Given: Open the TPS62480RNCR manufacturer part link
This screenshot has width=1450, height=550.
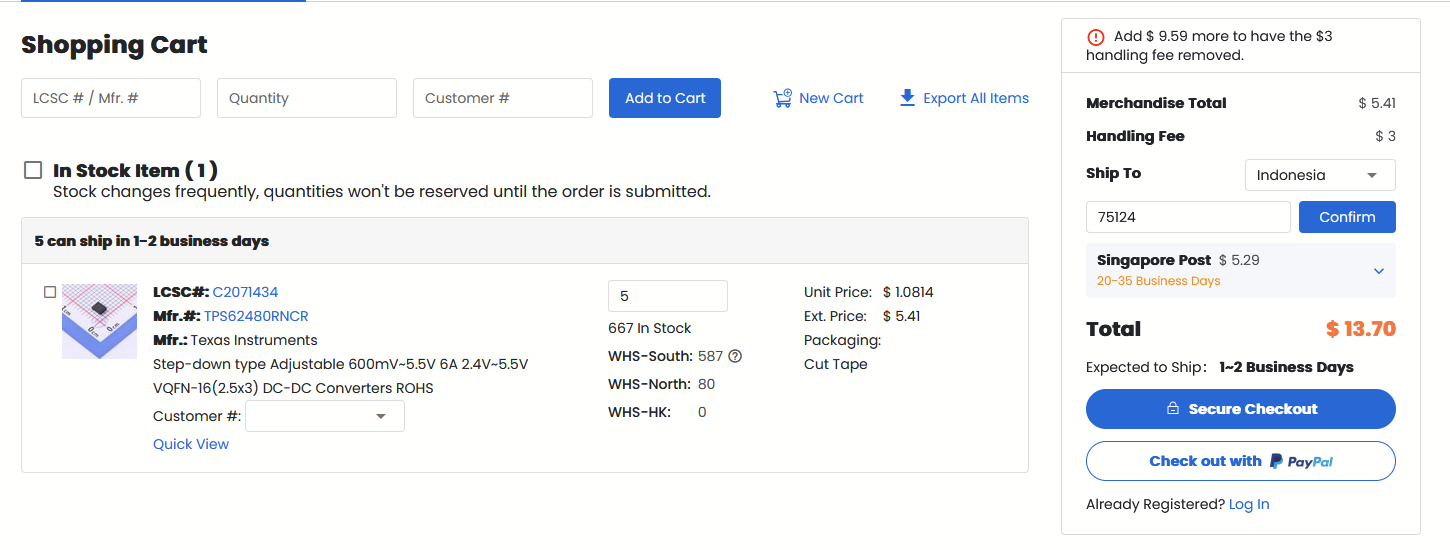Looking at the screenshot, I should tap(256, 316).
